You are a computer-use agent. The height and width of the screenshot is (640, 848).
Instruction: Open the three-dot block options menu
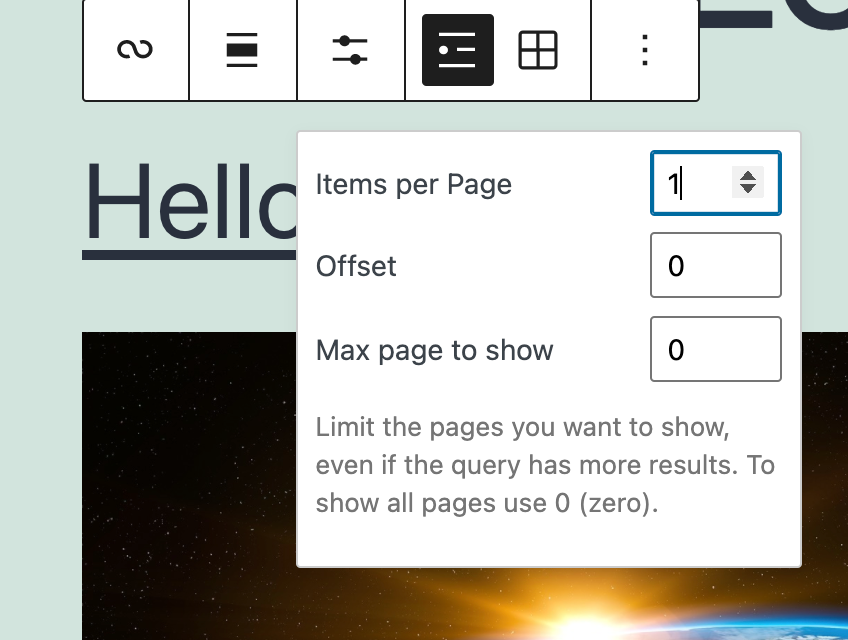645,50
